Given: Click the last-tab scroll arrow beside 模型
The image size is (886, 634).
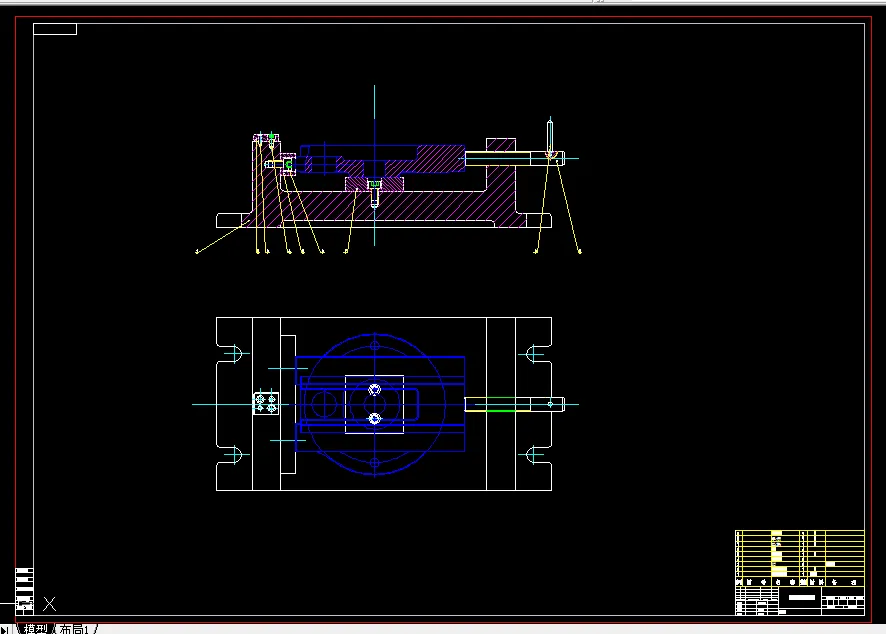Looking at the screenshot, I should [5, 629].
